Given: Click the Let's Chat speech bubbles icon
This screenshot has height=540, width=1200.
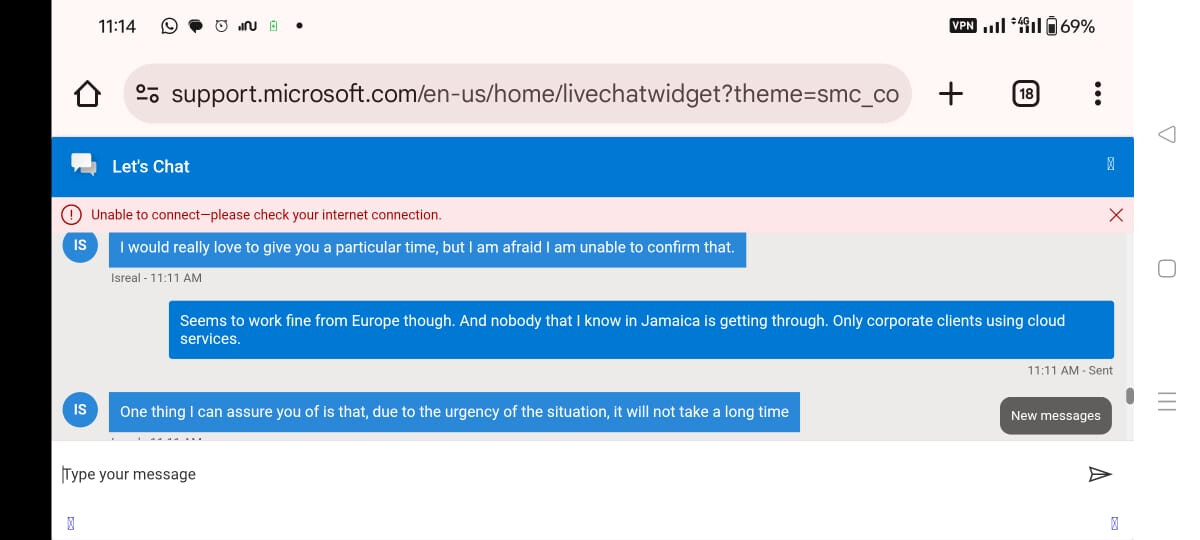Looking at the screenshot, I should (84, 165).
